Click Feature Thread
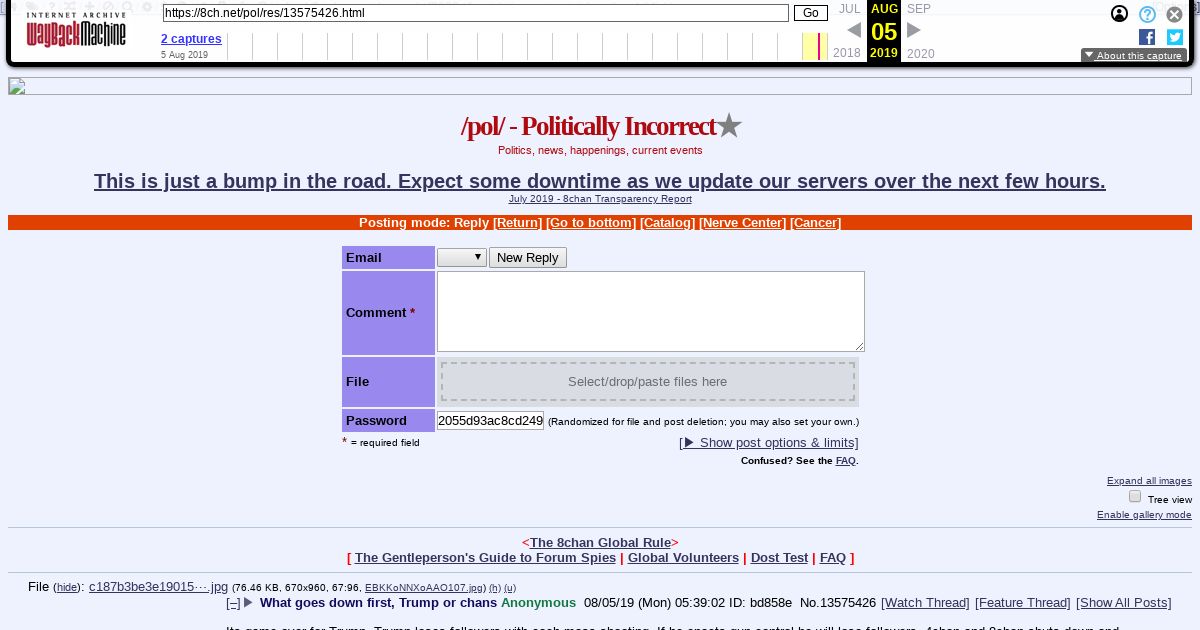The height and width of the screenshot is (630, 1200). point(1023,603)
